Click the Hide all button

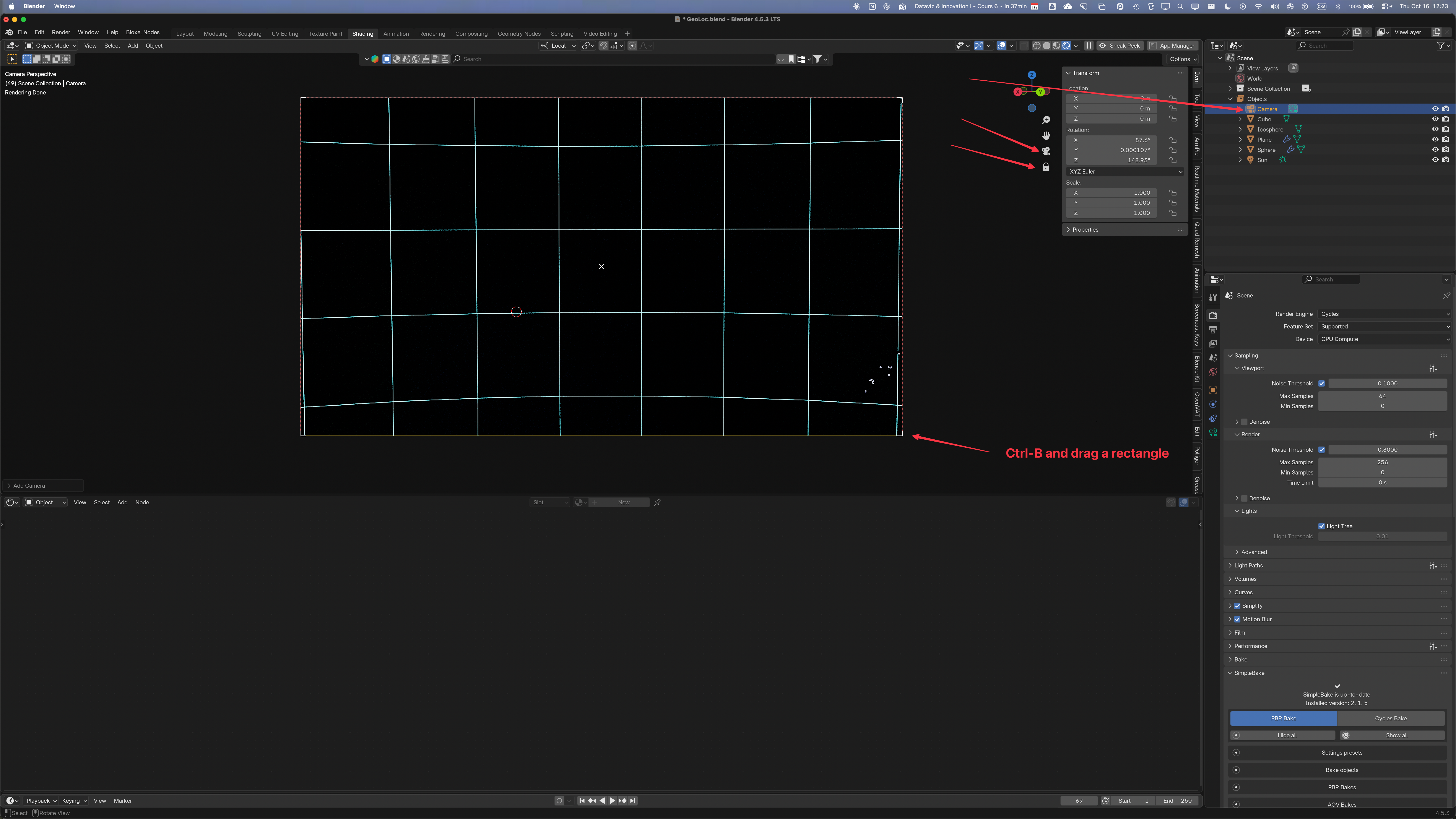coord(1282,735)
